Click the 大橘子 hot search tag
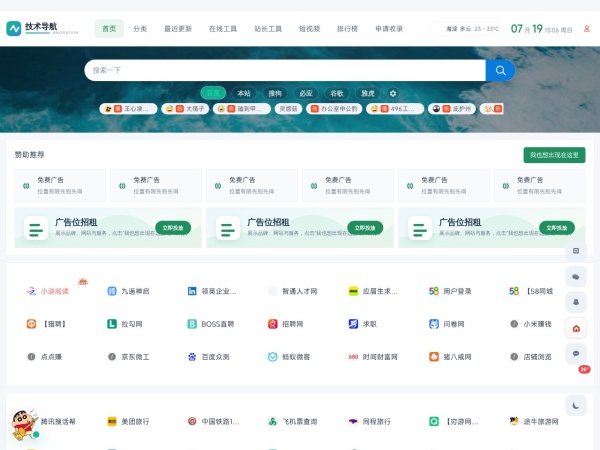This screenshot has width=600, height=450. [x=185, y=109]
